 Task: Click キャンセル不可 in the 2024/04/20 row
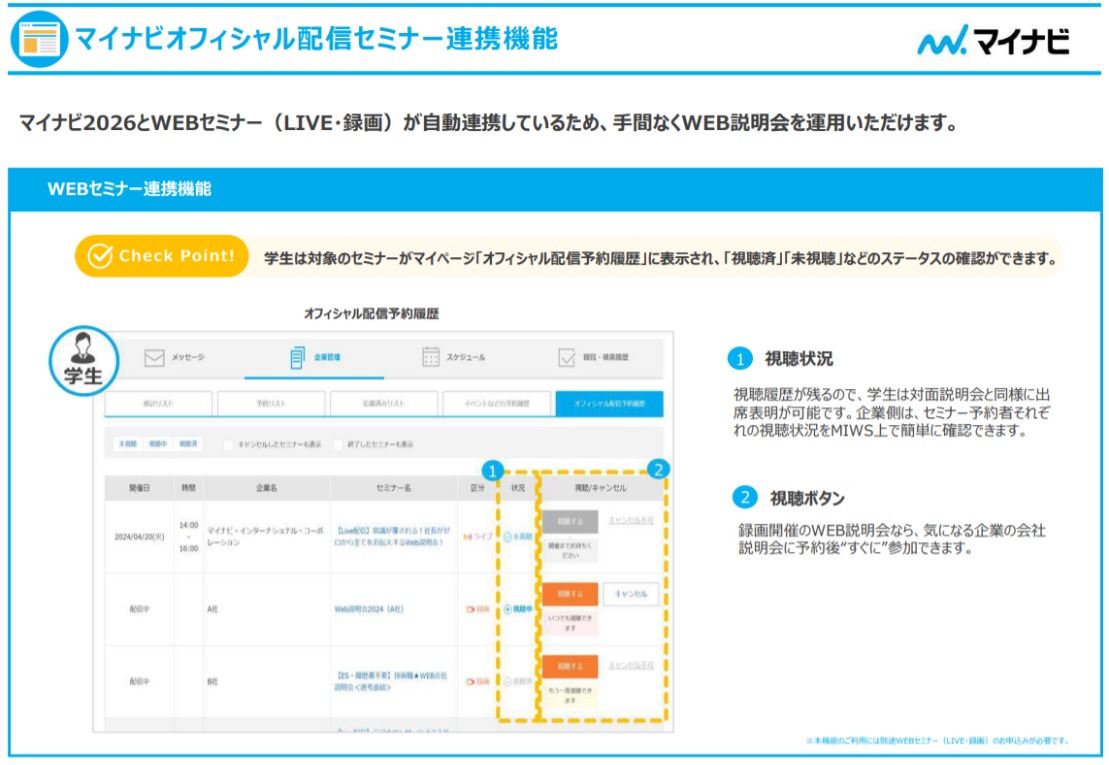[631, 520]
